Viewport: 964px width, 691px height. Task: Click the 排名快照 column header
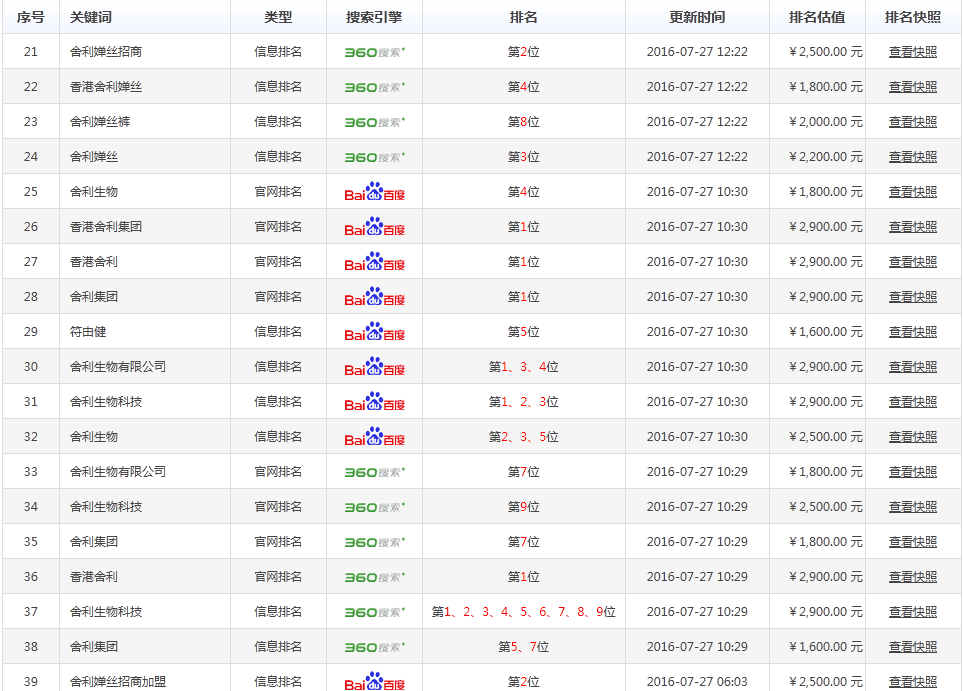[913, 17]
